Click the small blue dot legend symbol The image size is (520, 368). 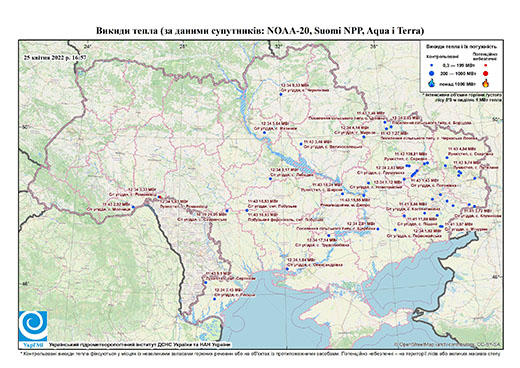(x=432, y=65)
